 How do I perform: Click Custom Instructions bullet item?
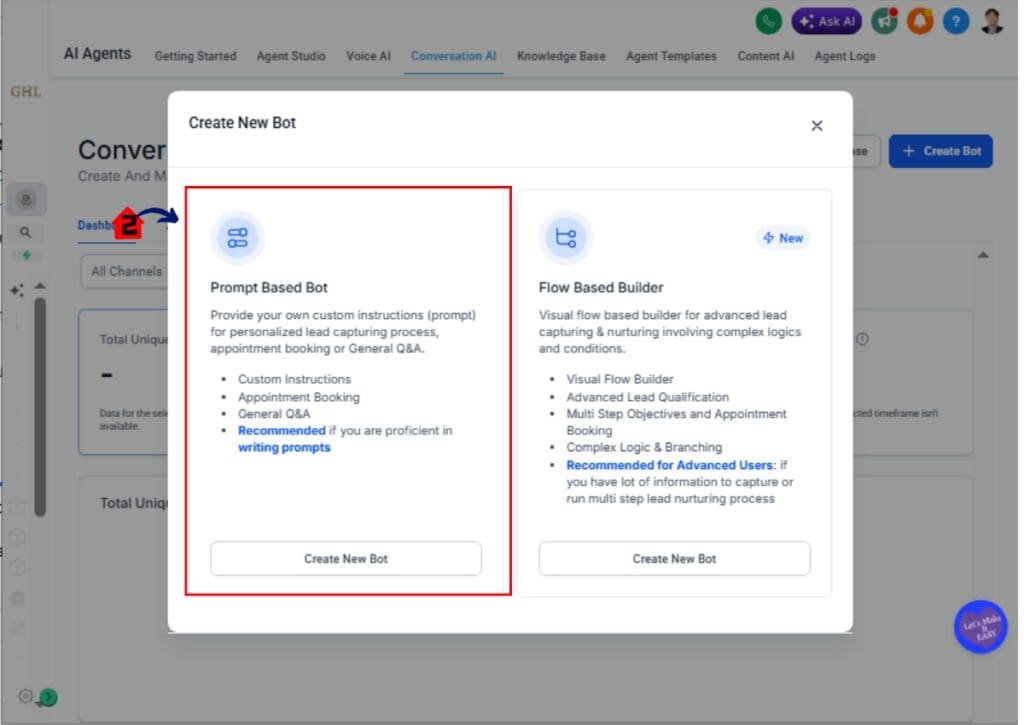[294, 379]
